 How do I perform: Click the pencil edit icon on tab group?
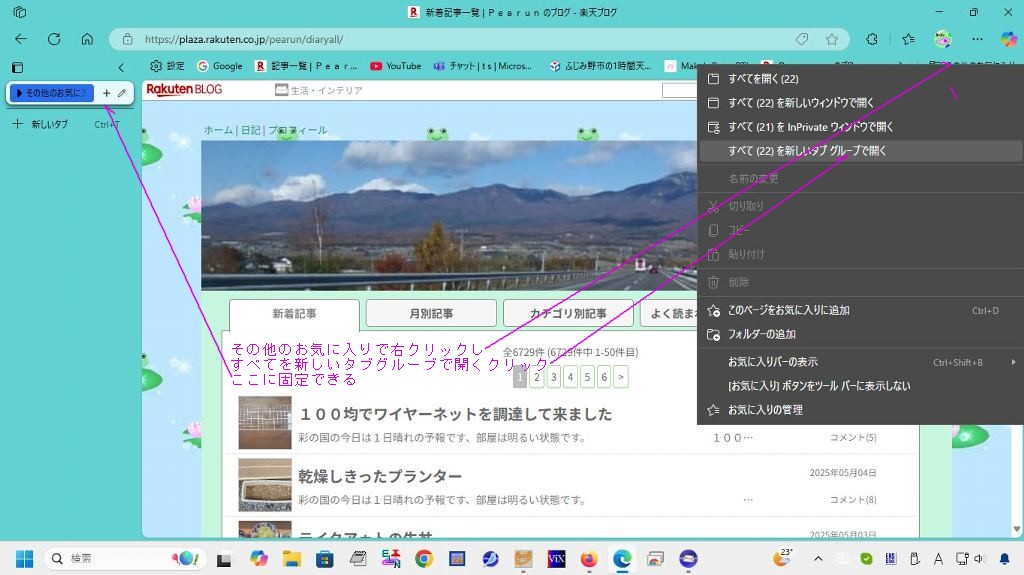click(122, 93)
